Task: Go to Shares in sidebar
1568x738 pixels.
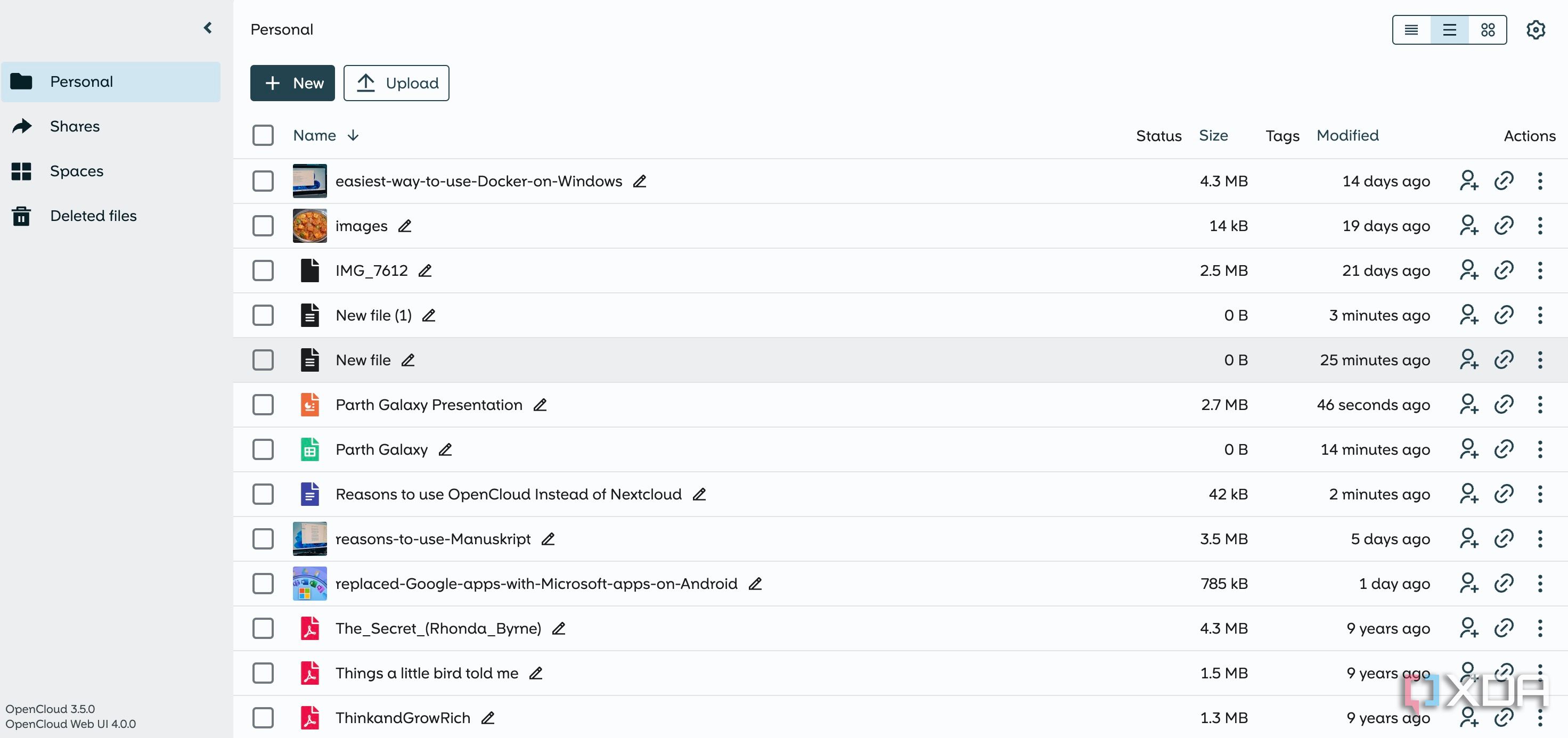Action: click(111, 127)
